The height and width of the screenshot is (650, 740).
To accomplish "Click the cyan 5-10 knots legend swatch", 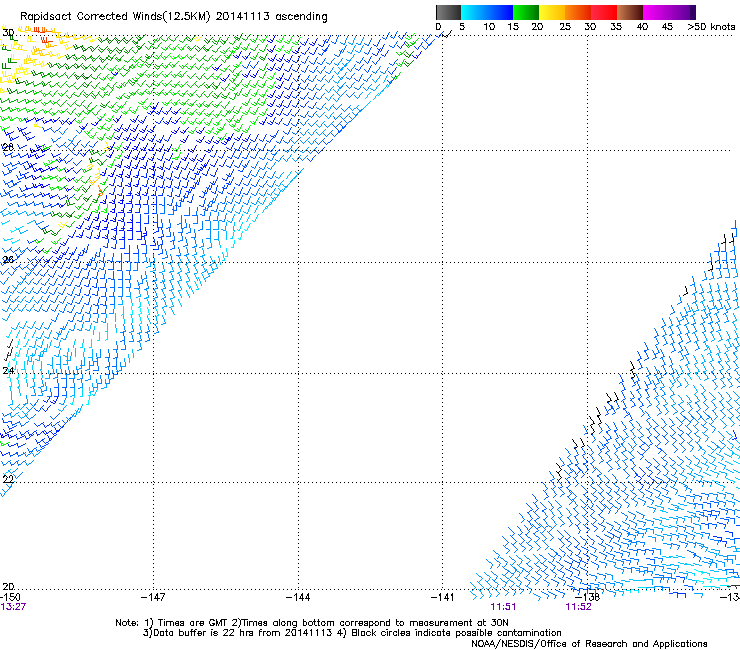I will click(x=474, y=12).
